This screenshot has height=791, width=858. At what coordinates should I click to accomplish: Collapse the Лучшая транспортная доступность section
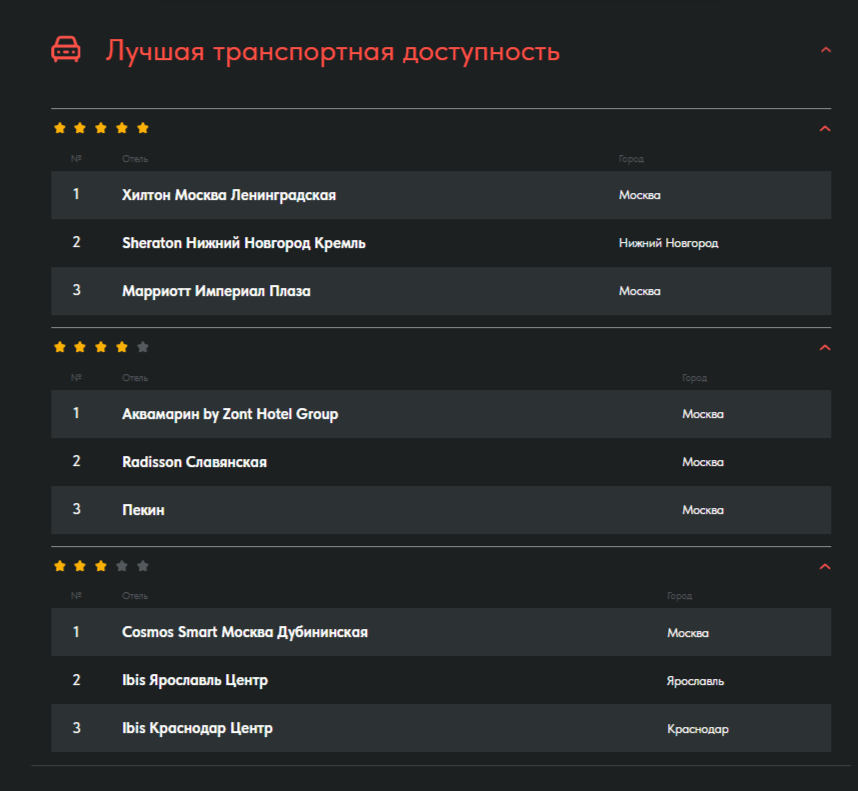tap(826, 50)
